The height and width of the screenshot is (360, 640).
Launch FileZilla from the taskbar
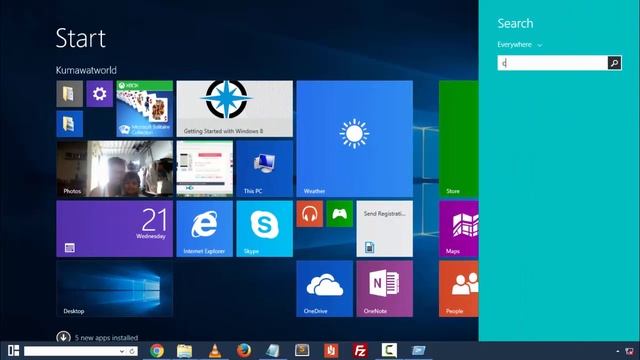(360, 351)
